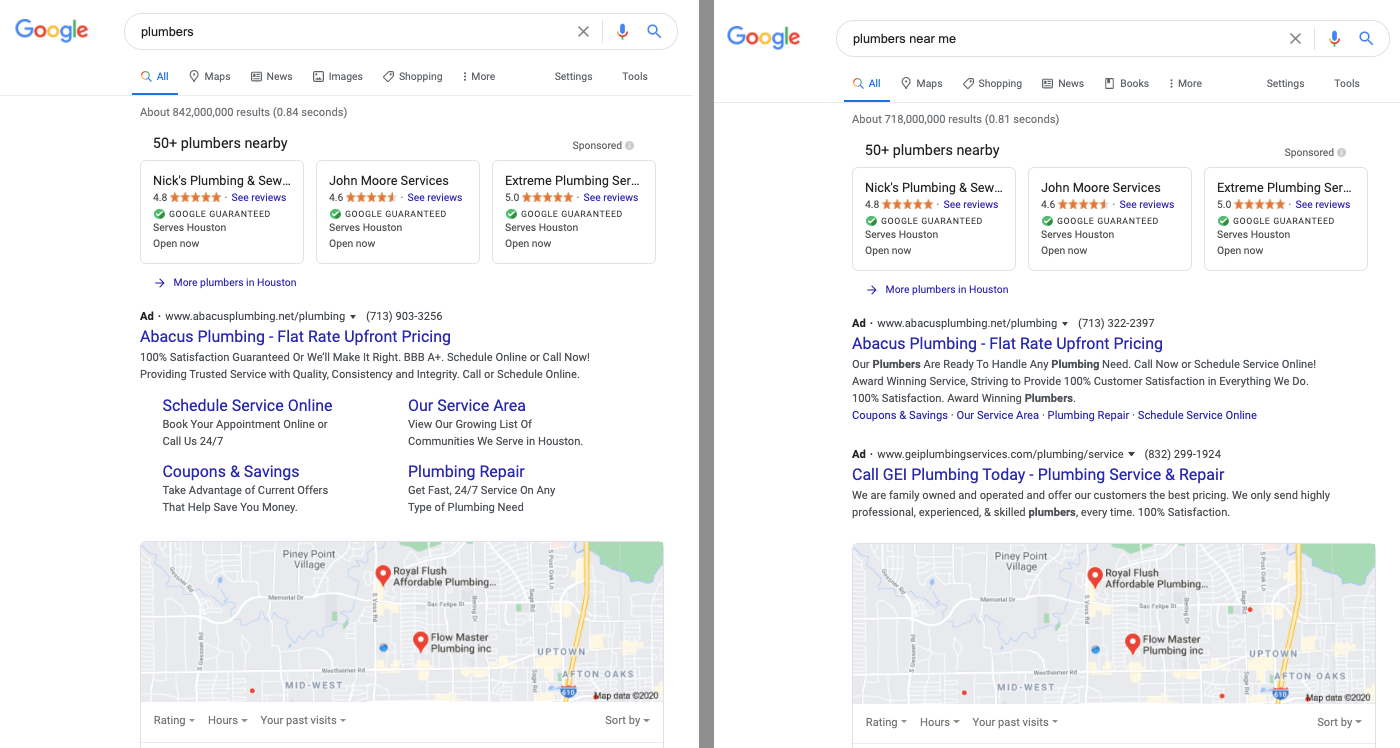Select the All tab in the left window
The height and width of the screenshot is (748, 1400).
[x=154, y=77]
